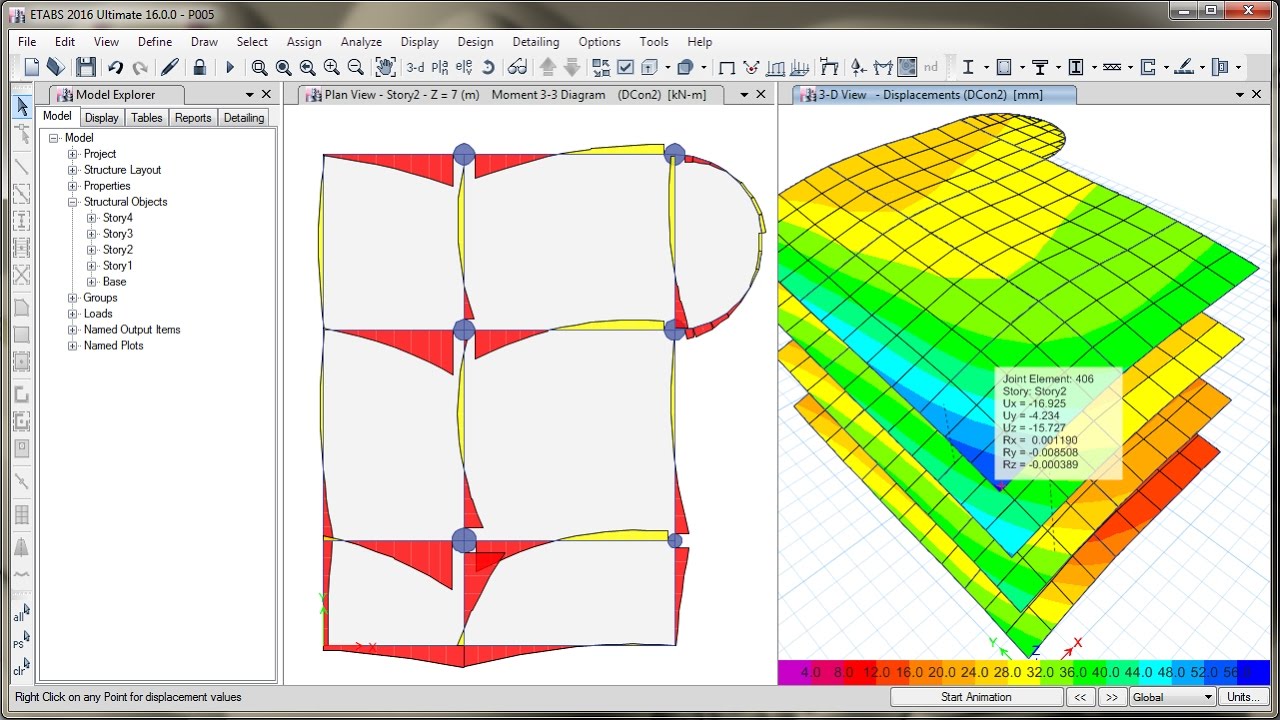Close the Model Explorer panel
The width and height of the screenshot is (1280, 720).
pos(266,94)
